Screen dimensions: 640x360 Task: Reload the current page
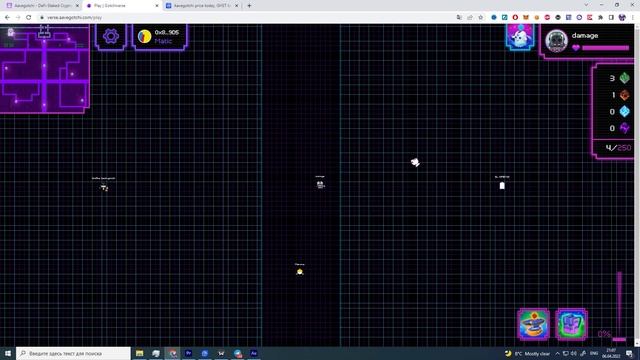29,17
